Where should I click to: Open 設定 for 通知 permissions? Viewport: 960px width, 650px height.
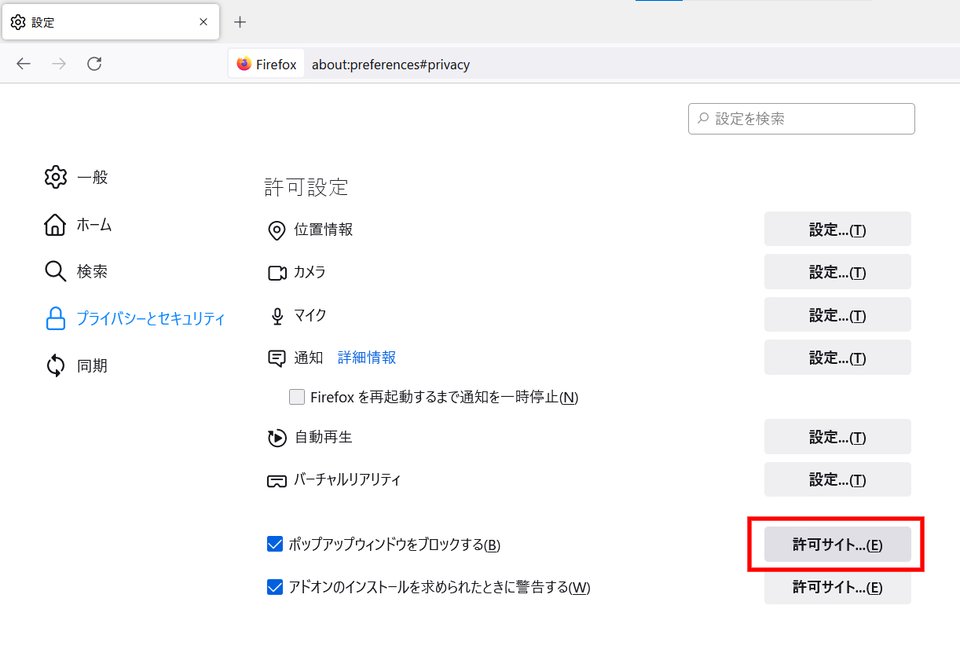coord(837,357)
